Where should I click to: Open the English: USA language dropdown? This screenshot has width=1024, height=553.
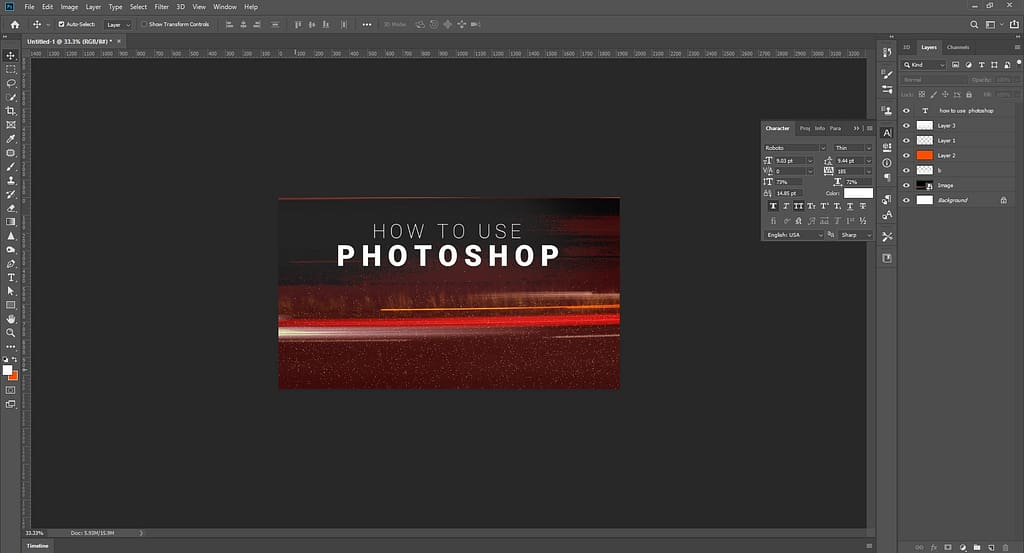pos(794,235)
